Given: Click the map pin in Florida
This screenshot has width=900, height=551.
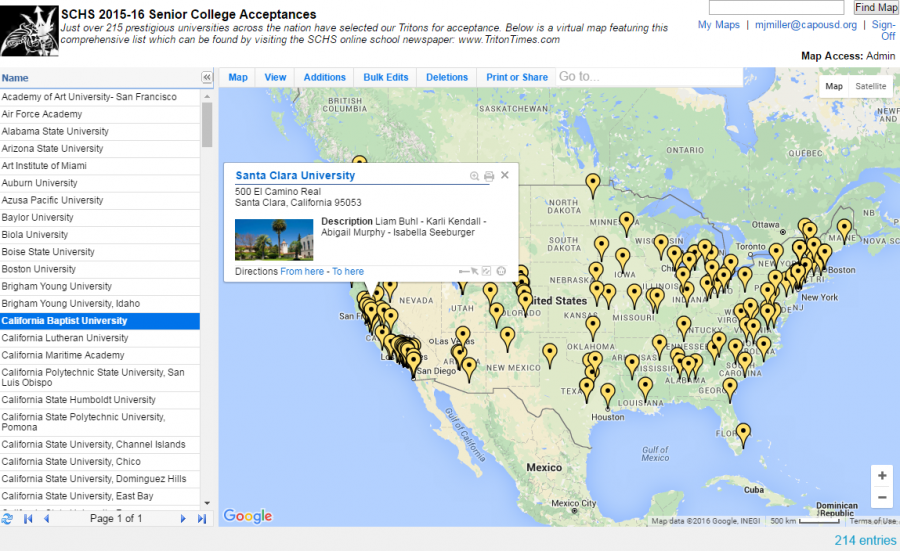Looking at the screenshot, I should point(743,435).
